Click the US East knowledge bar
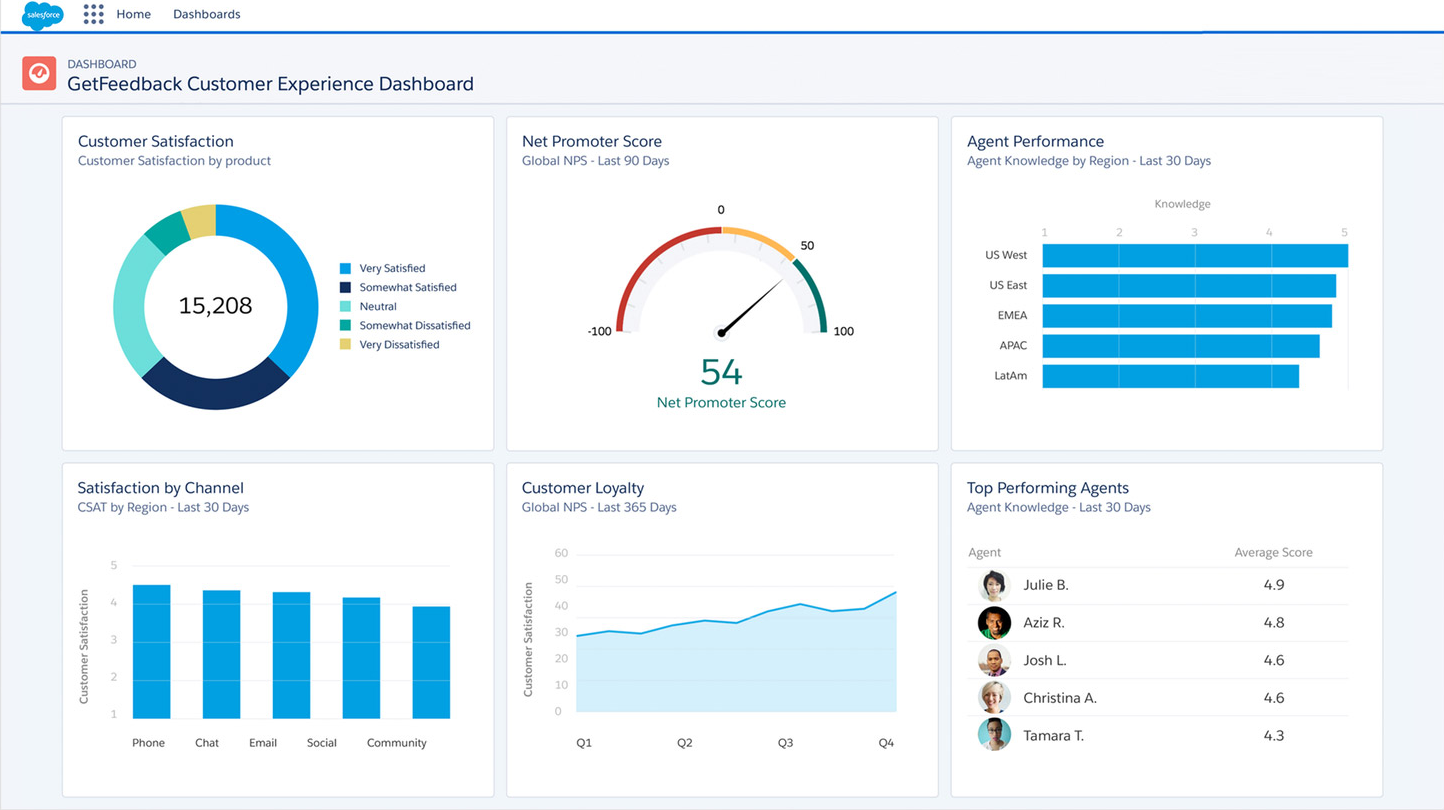This screenshot has height=810, width=1444. point(1189,285)
